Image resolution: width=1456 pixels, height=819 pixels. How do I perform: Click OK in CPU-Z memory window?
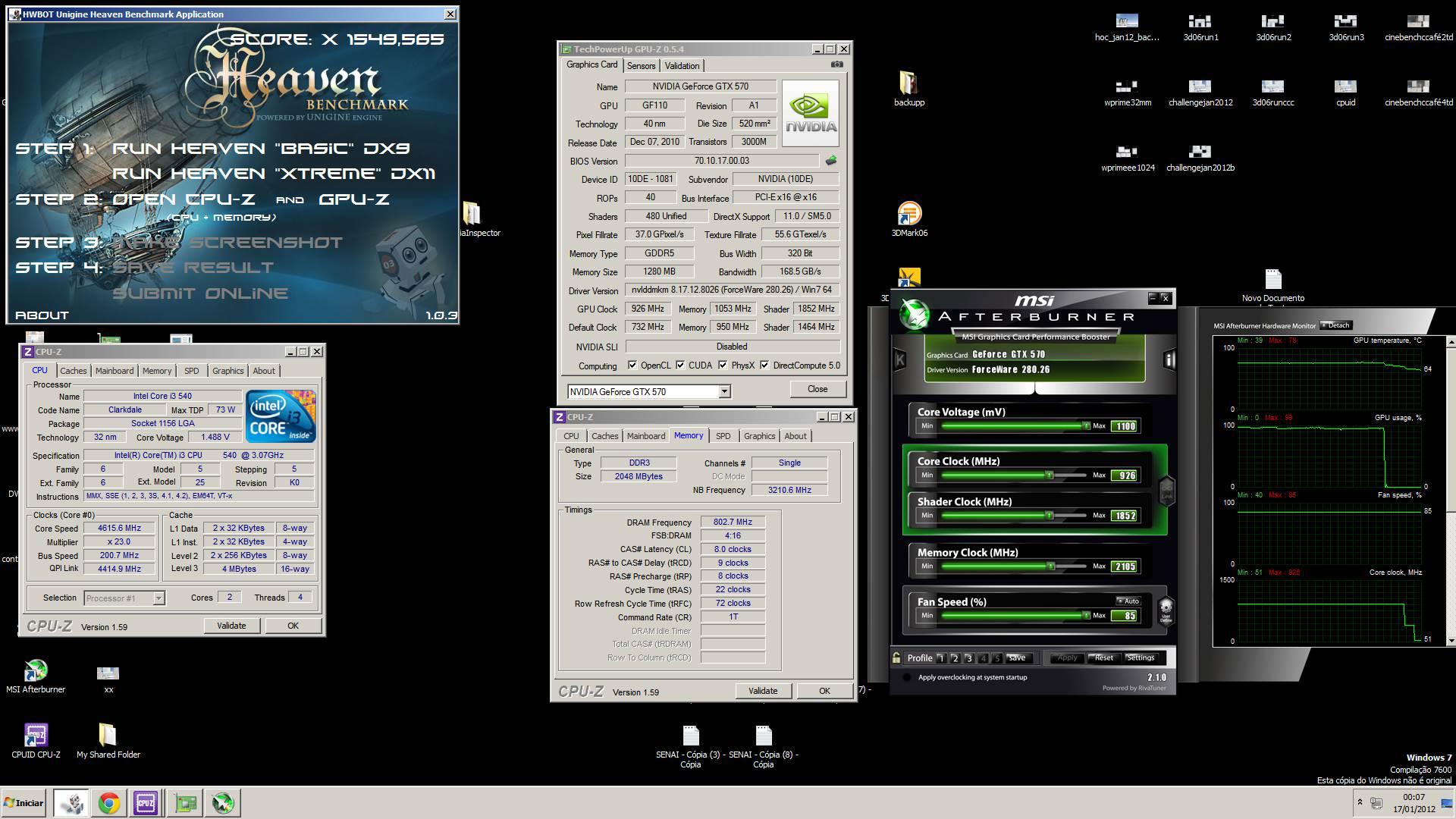[x=824, y=691]
